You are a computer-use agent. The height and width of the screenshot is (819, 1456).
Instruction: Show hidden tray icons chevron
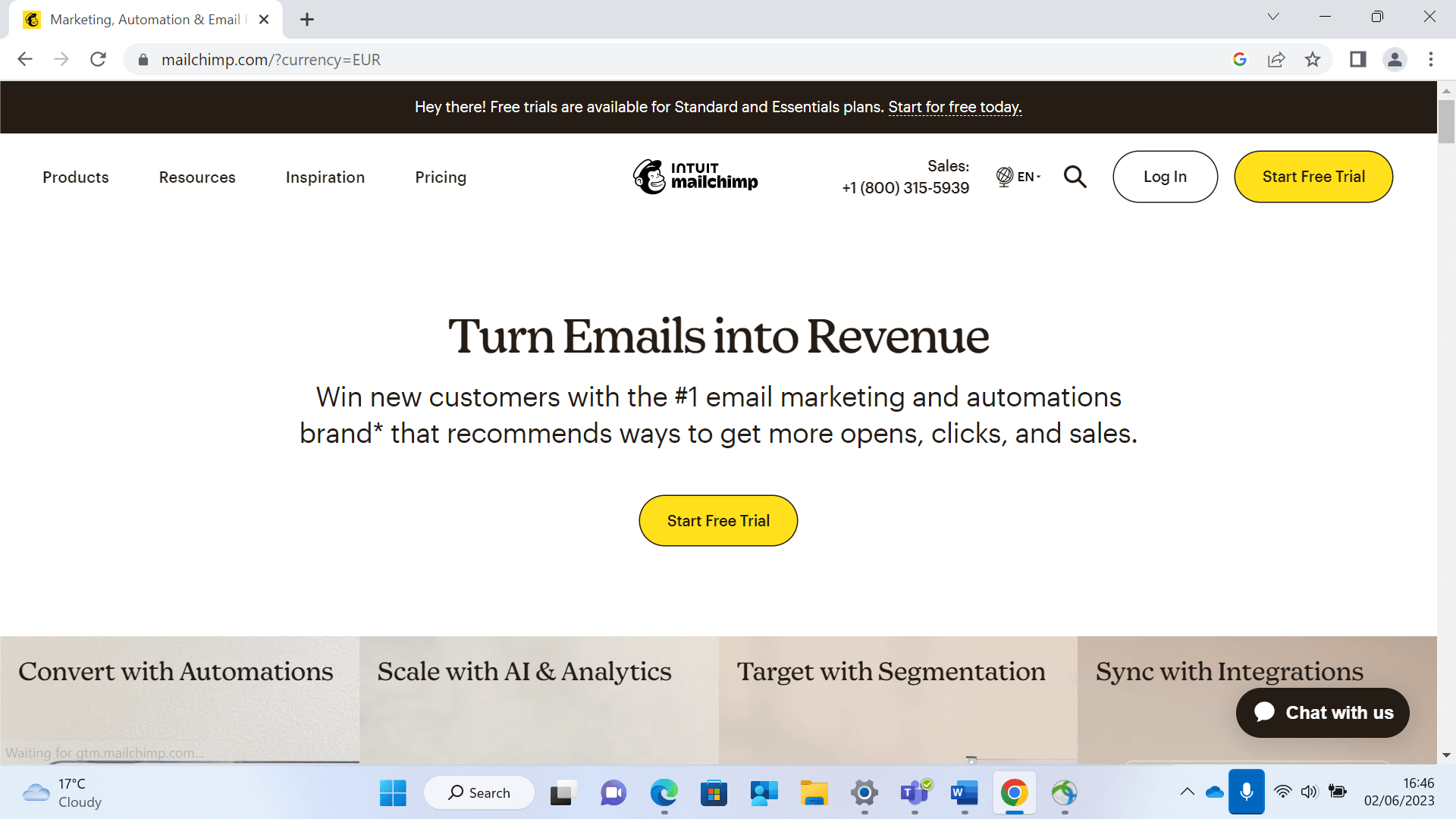tap(1187, 792)
